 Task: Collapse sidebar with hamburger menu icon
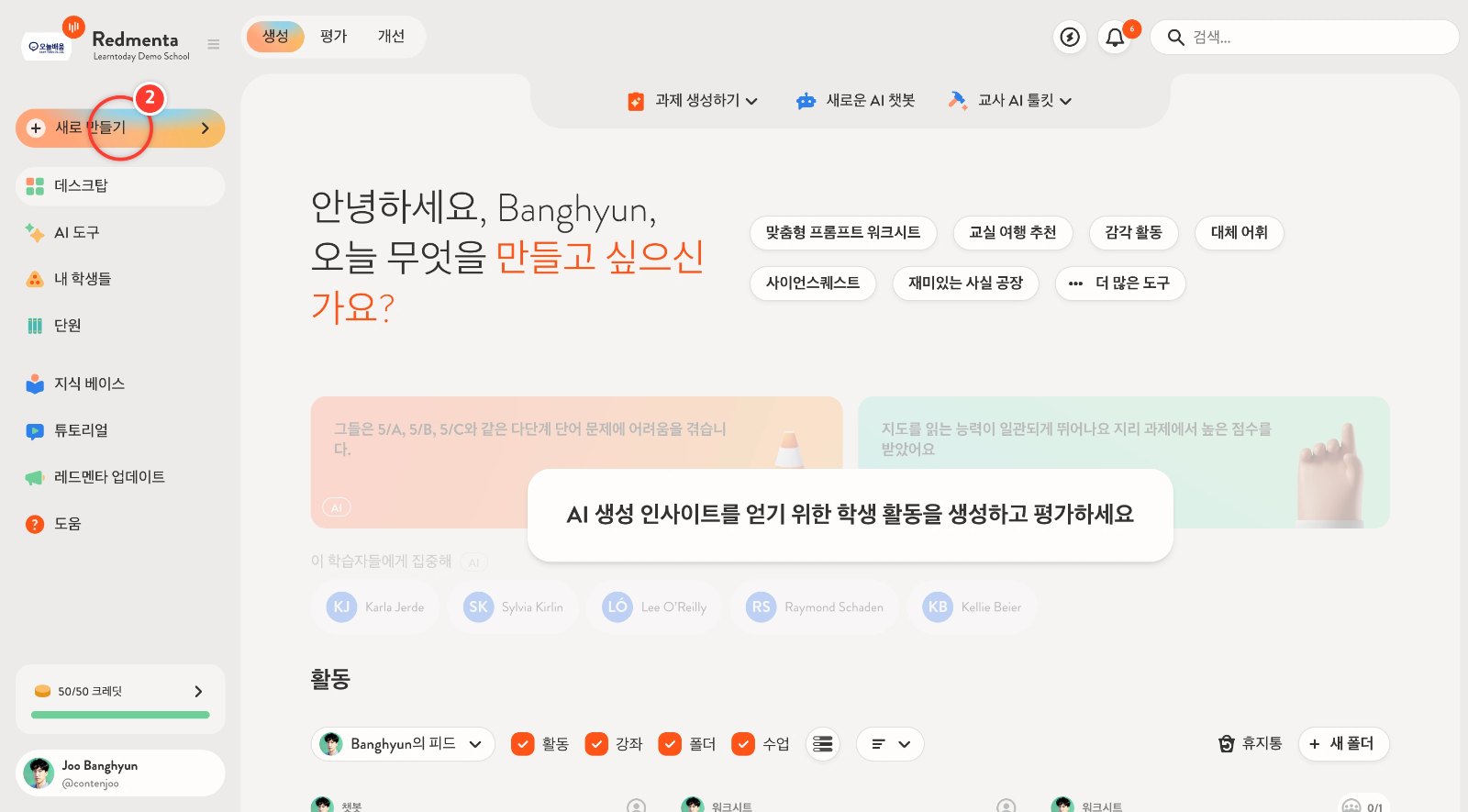click(x=214, y=44)
